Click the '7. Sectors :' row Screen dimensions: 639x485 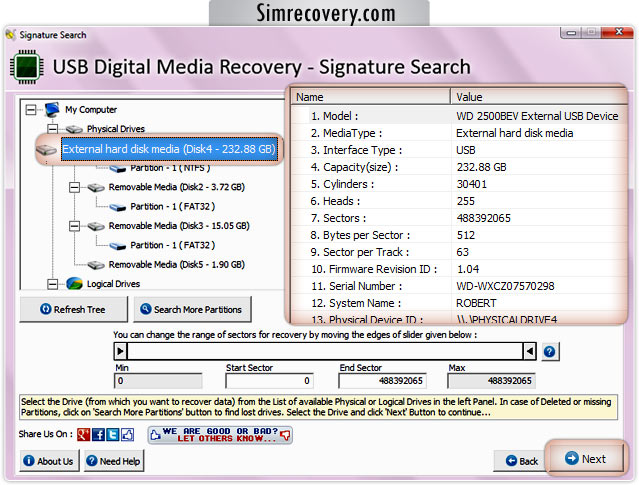(x=459, y=218)
